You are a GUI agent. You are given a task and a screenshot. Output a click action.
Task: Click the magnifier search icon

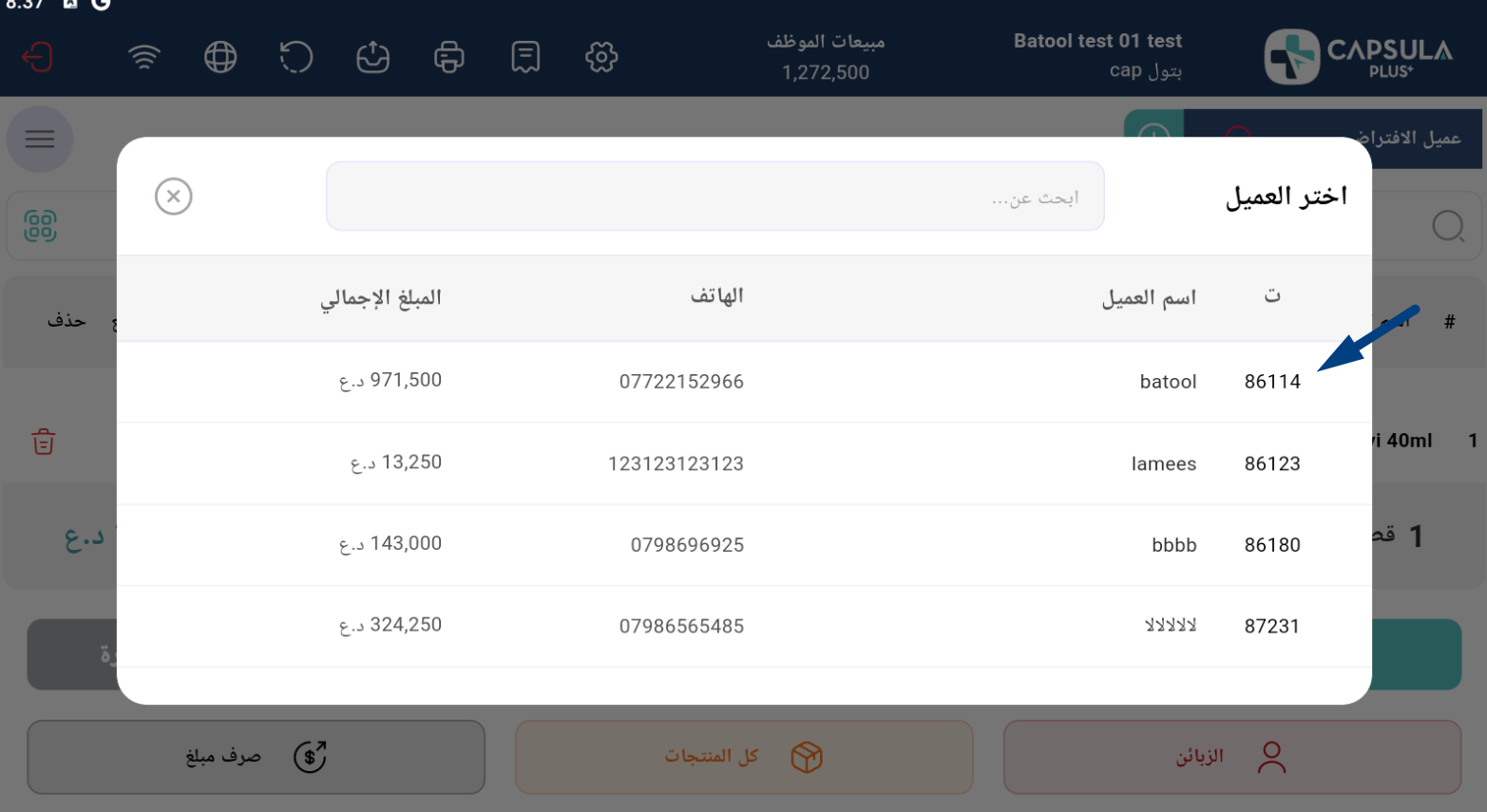pos(1448,226)
